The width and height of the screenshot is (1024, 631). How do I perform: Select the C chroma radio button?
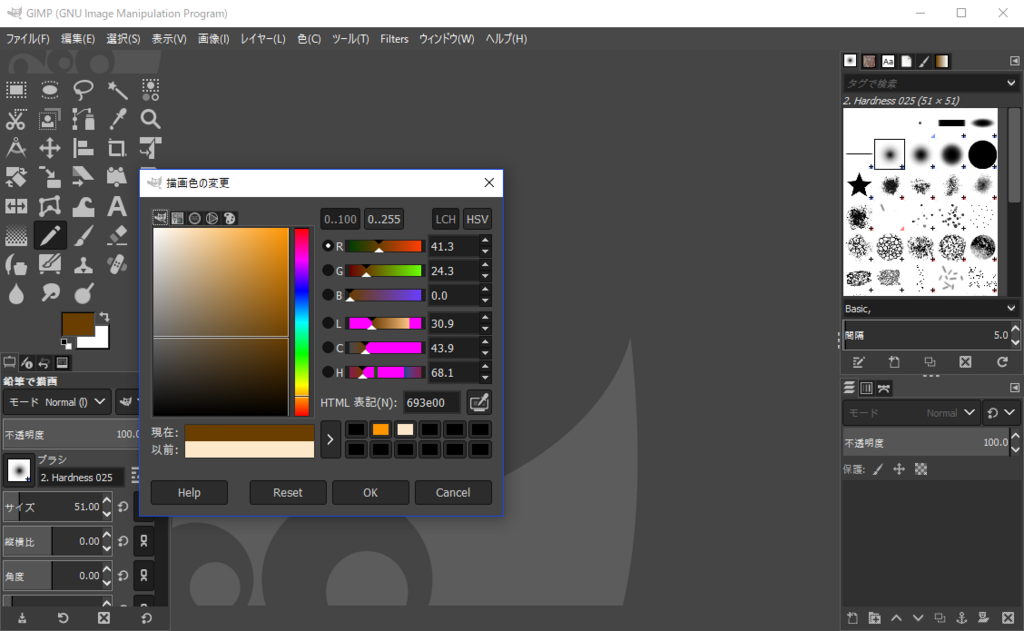point(328,348)
